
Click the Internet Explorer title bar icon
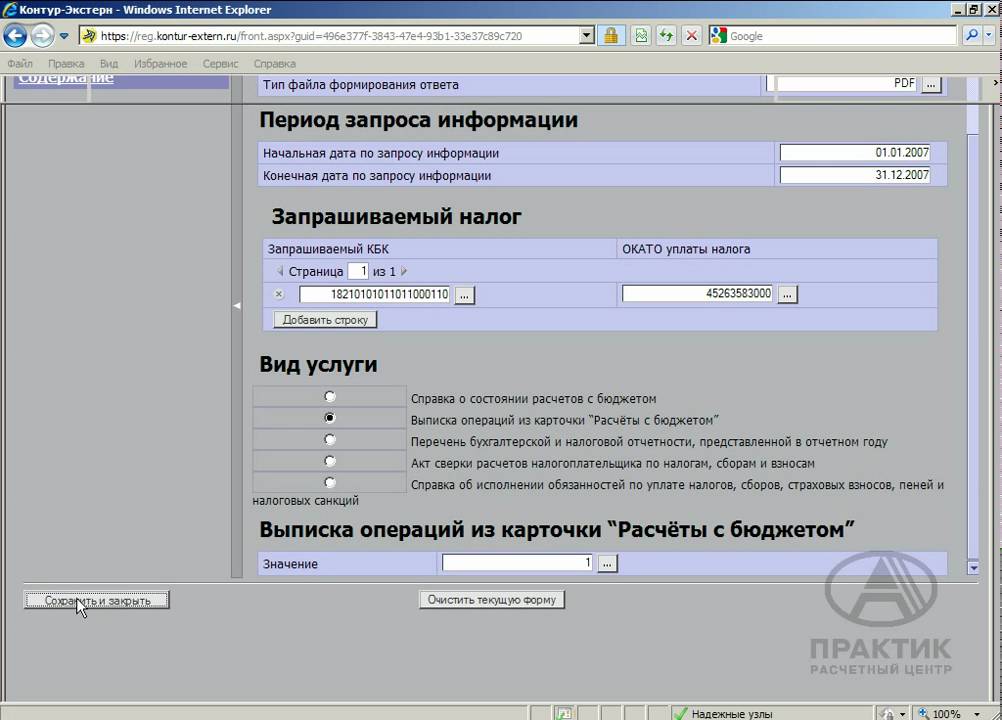(9, 10)
